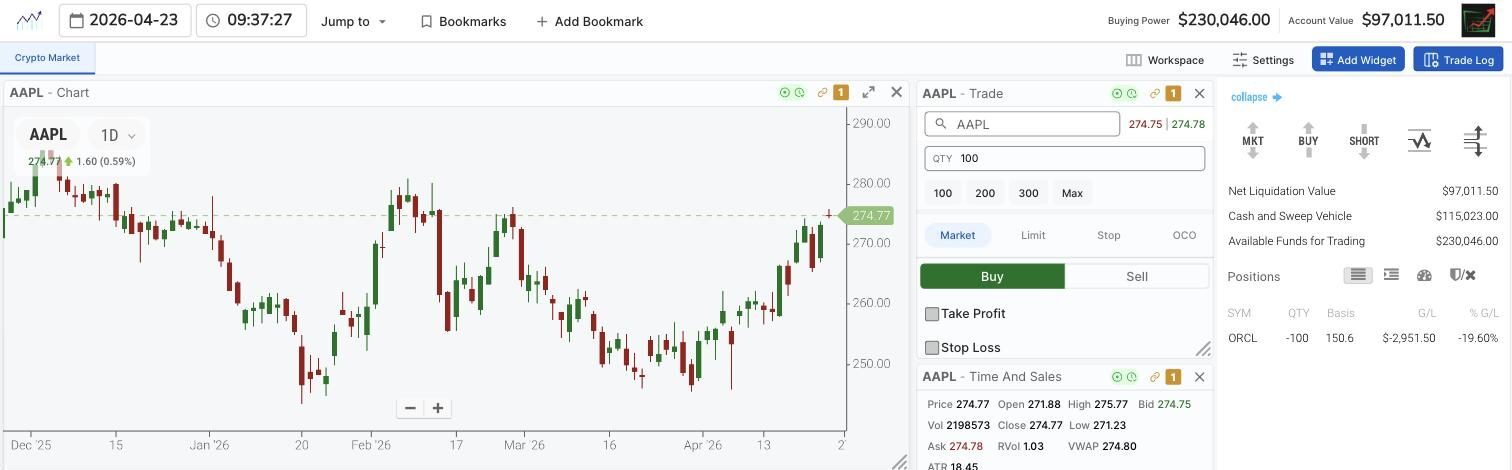Select the Positions indented list view icon
1512x470 pixels.
(1391, 275)
